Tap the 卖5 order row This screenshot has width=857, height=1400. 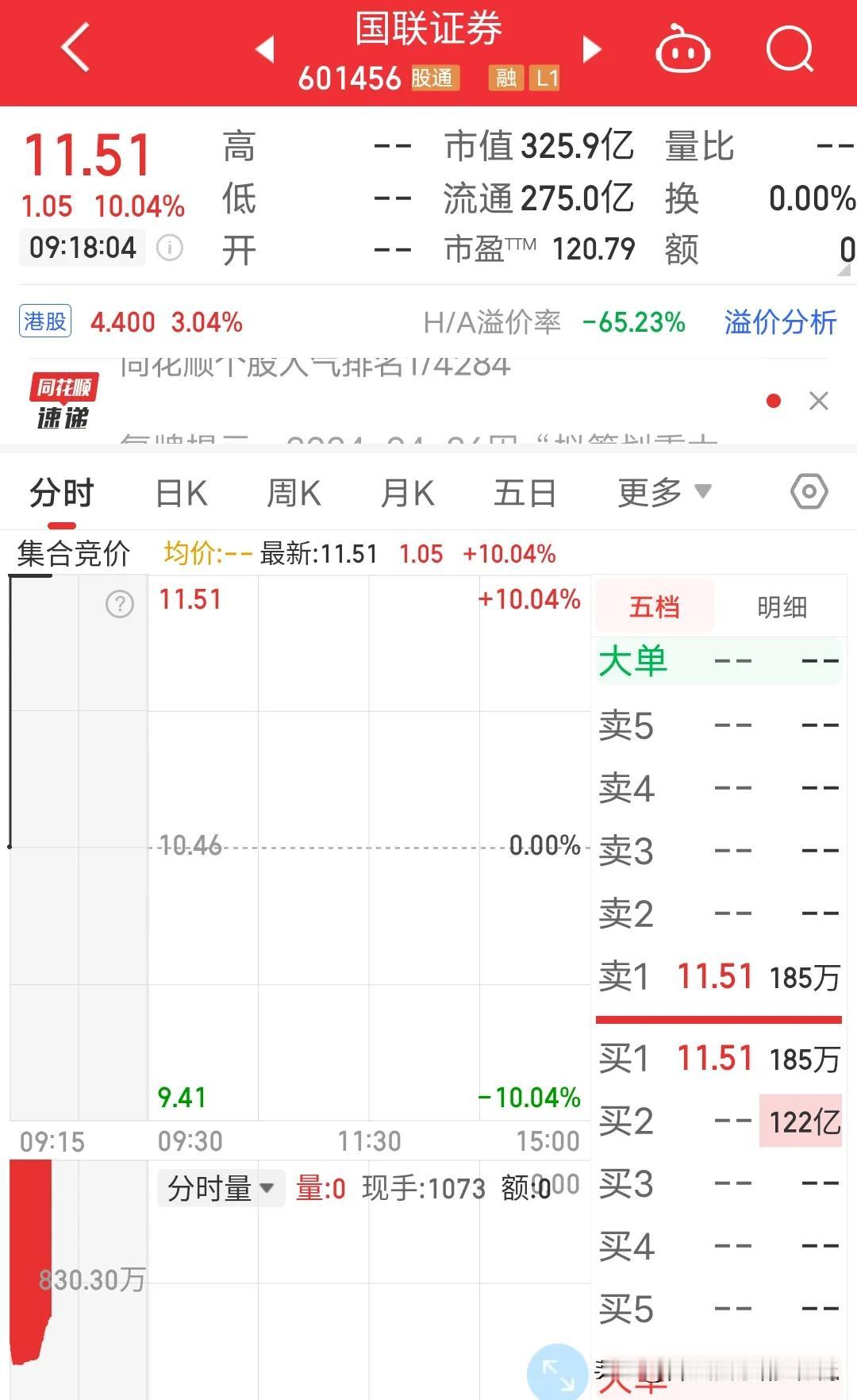click(x=719, y=725)
